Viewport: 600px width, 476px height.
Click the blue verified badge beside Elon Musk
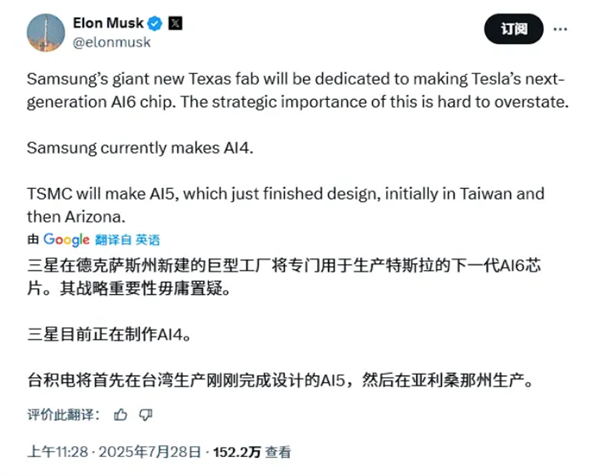[x=156, y=23]
